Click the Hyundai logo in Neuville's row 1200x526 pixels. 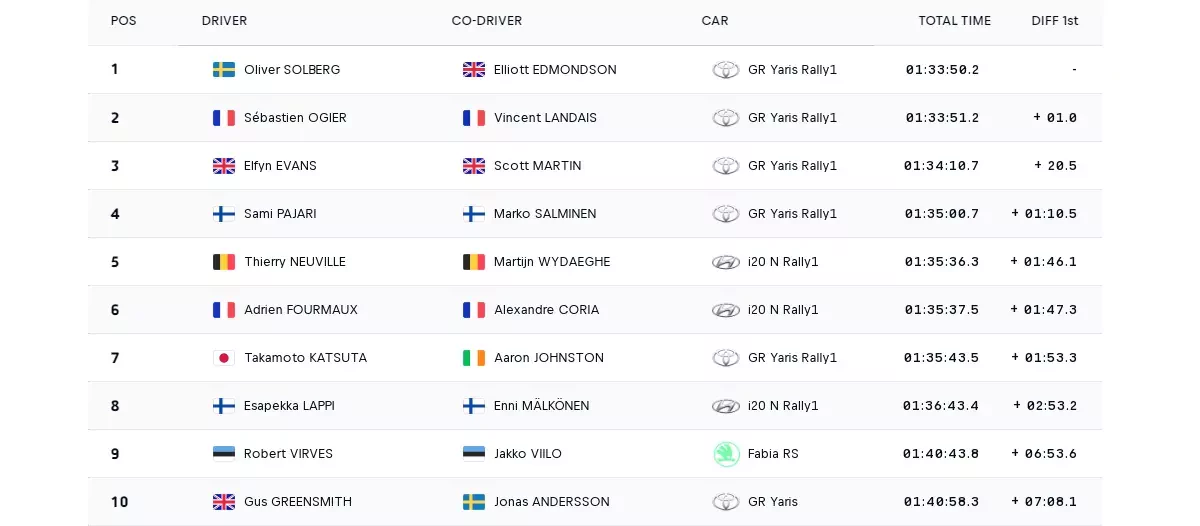(726, 262)
